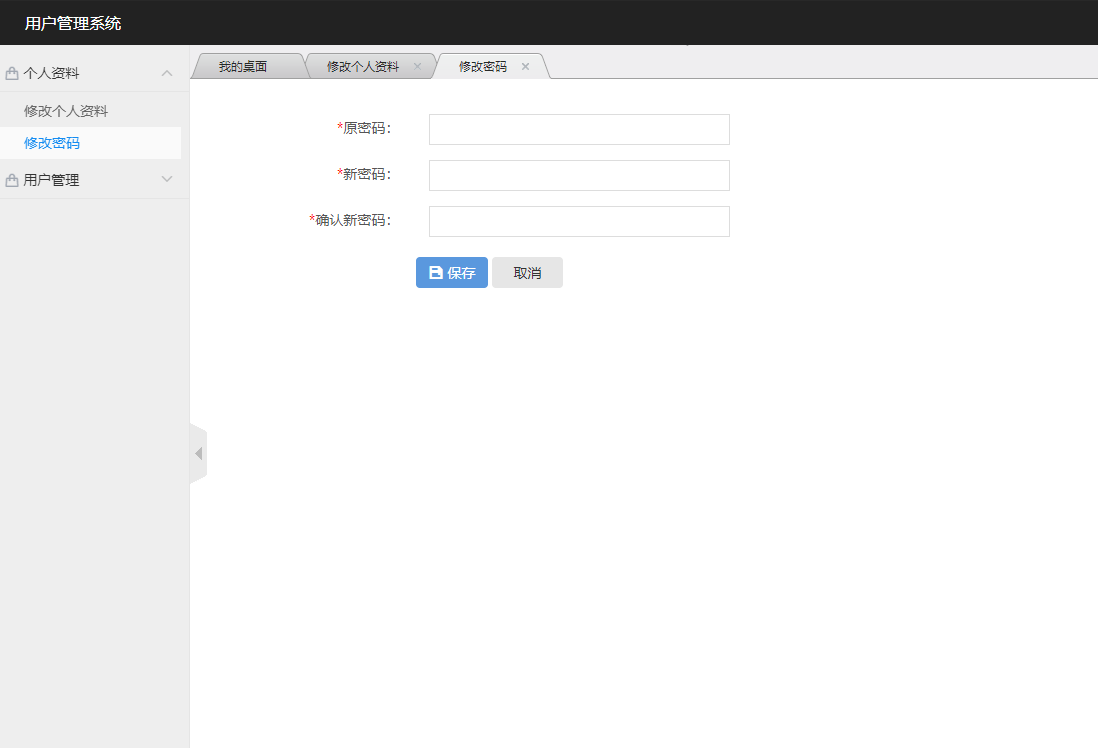This screenshot has height=748, width=1098.
Task: Click the 原密码 input field
Action: pos(578,128)
